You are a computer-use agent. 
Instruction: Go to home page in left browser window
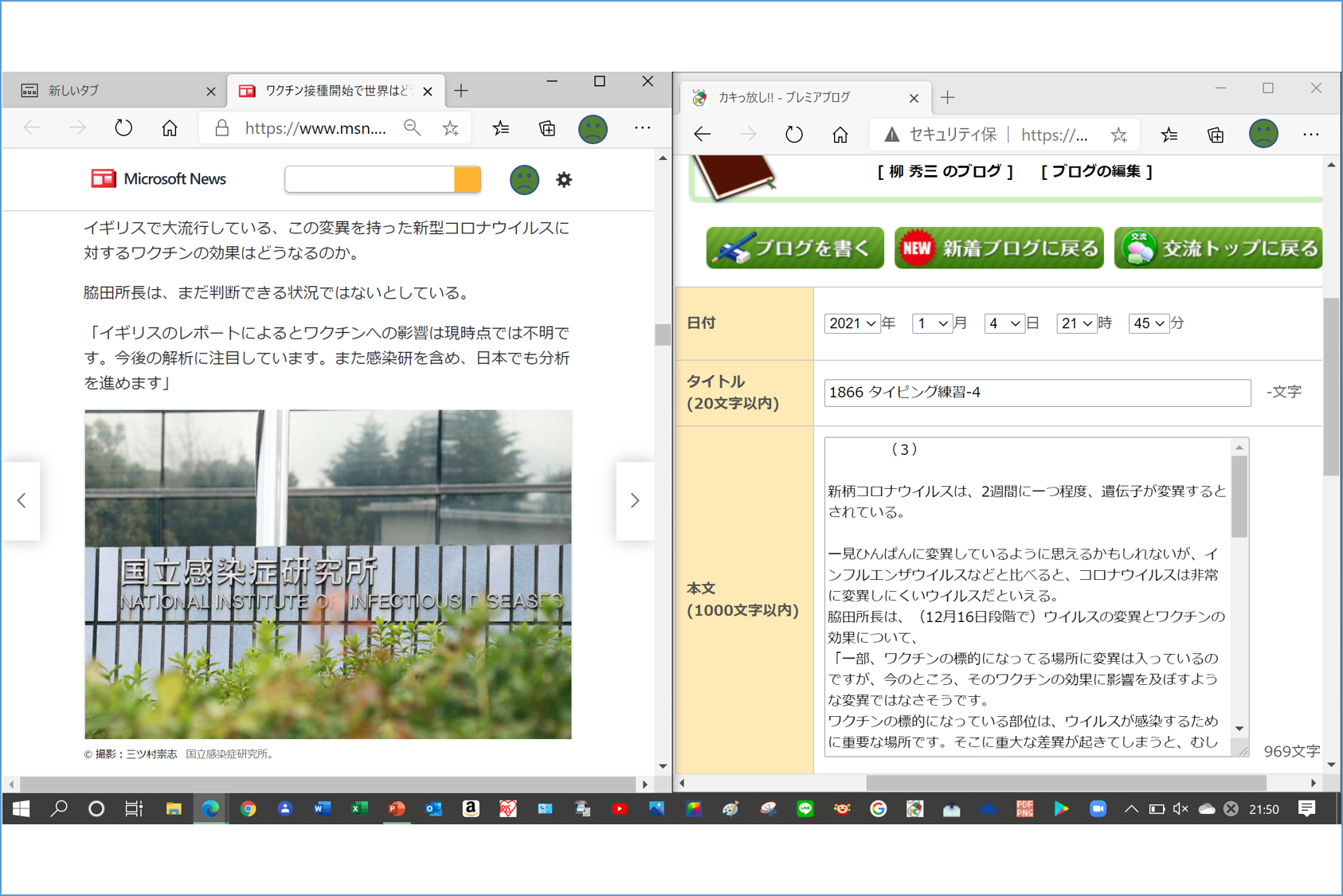click(170, 128)
